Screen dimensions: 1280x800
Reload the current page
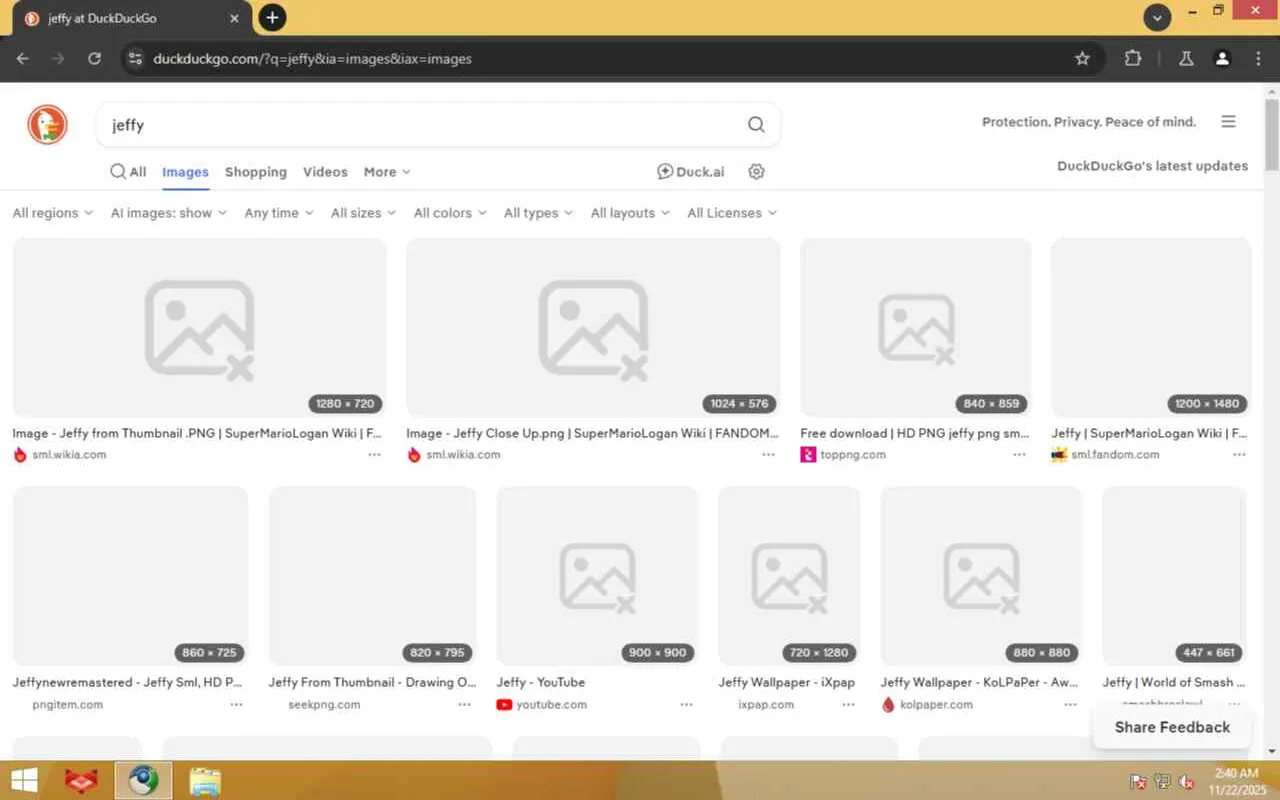94,59
